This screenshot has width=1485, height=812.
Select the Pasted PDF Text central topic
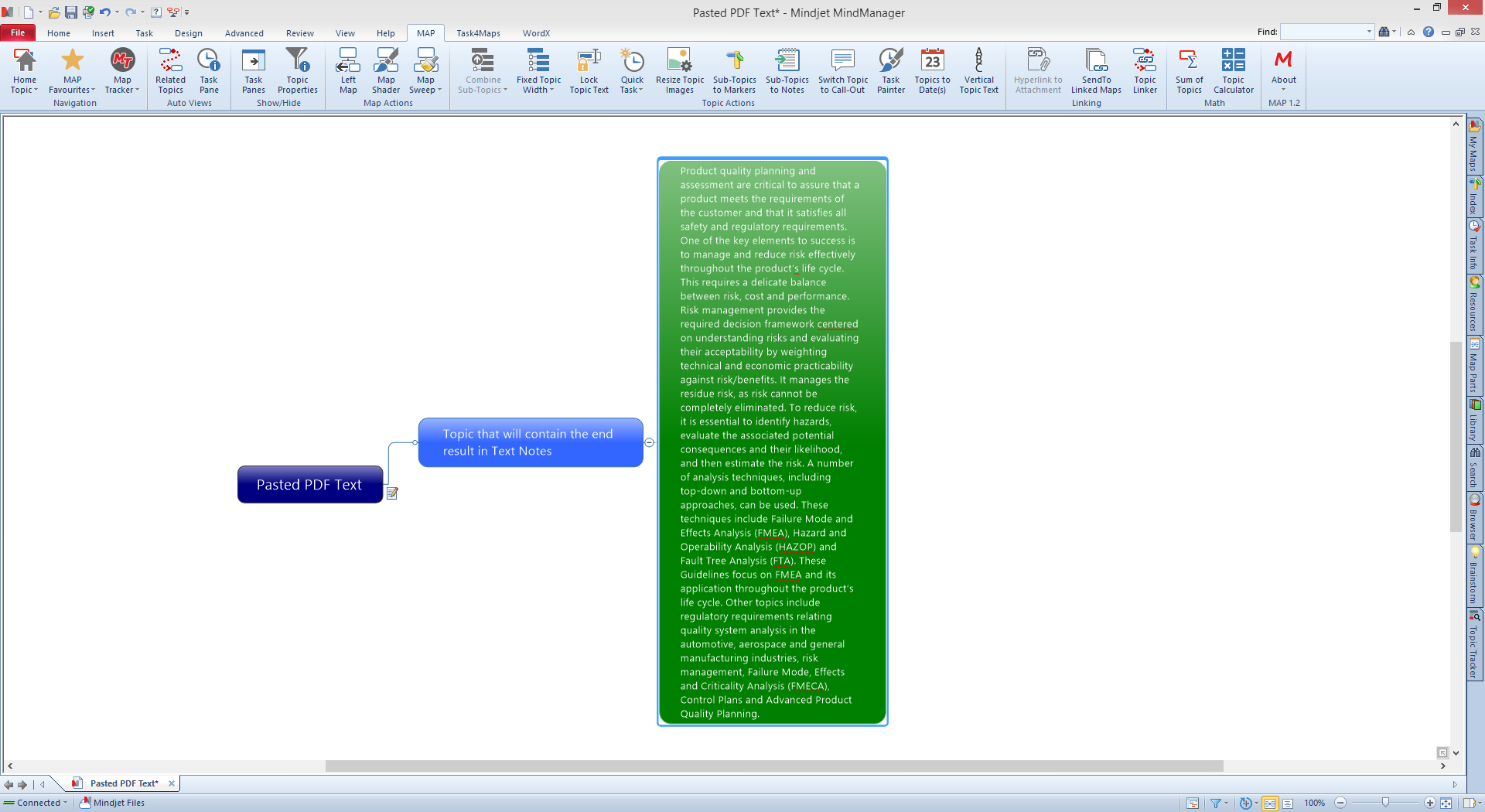pos(309,485)
